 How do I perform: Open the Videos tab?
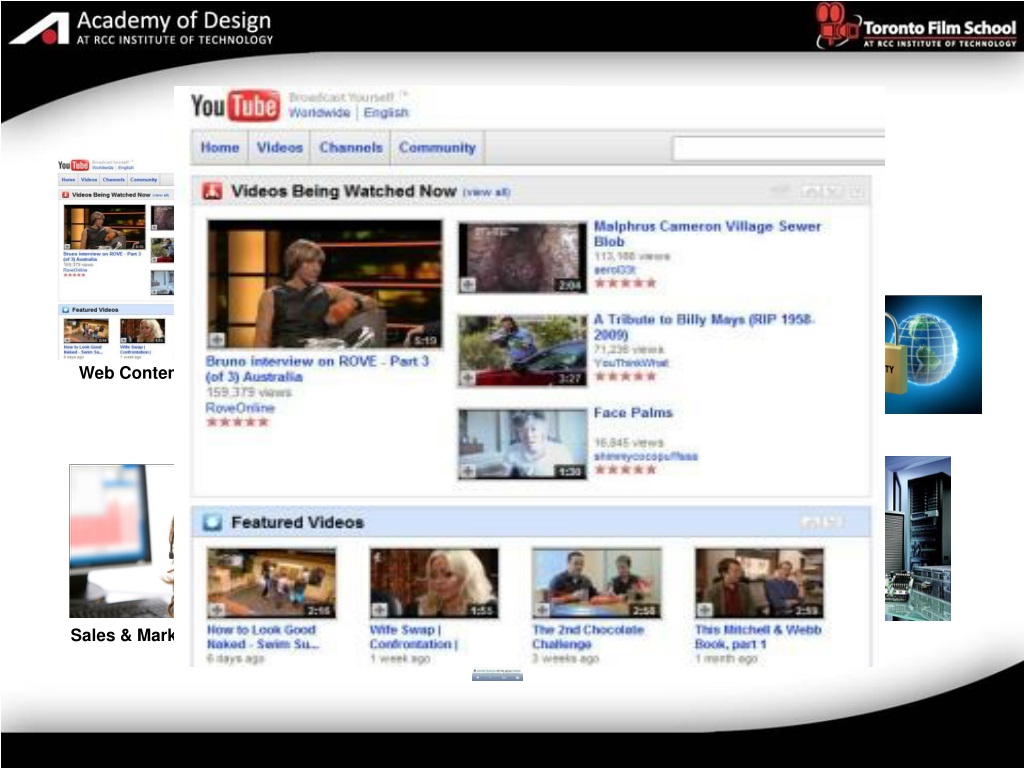pyautogui.click(x=280, y=148)
